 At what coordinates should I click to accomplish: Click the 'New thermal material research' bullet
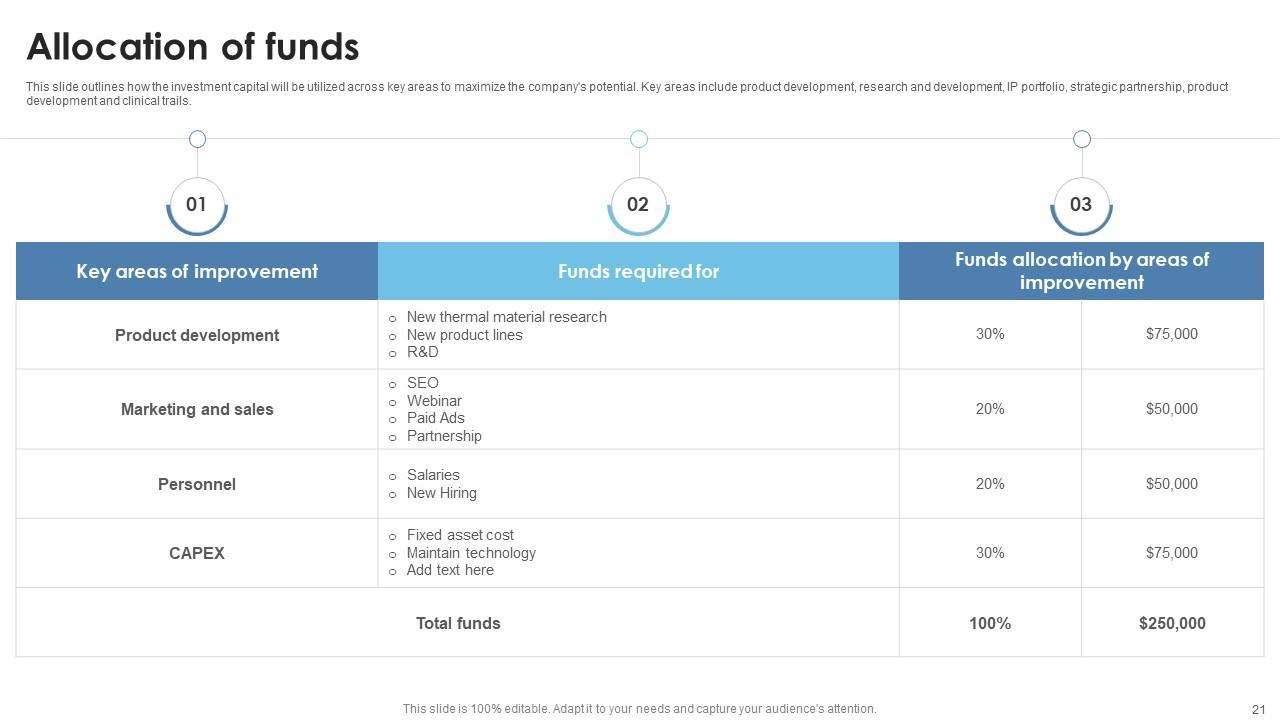506,317
